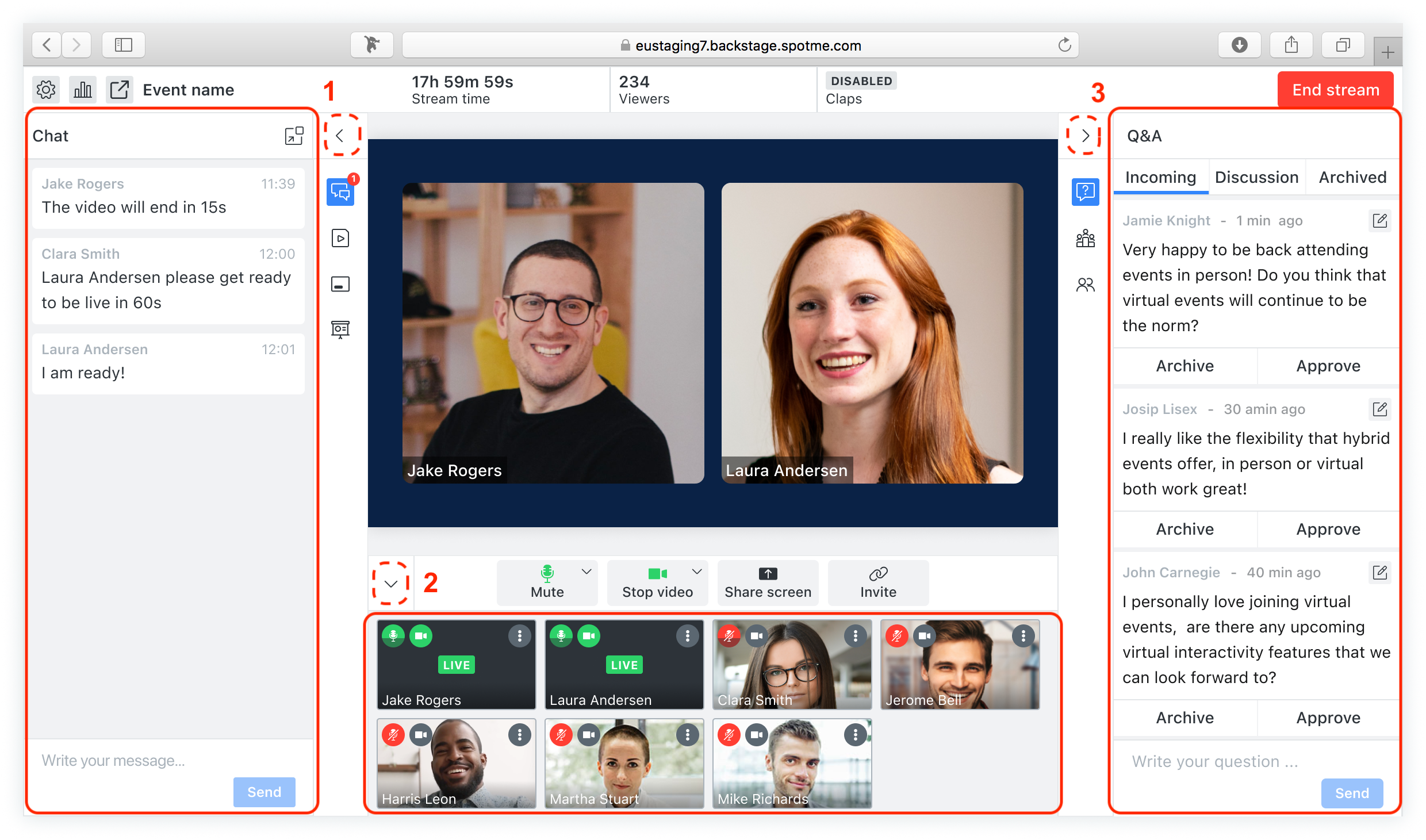Toggle Jake Rogers microphone

393,636
